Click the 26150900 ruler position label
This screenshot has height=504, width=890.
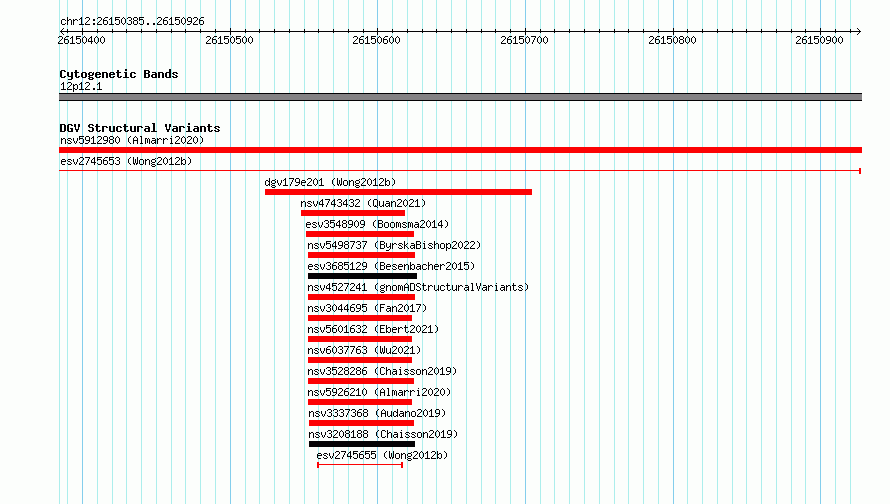[x=820, y=40]
